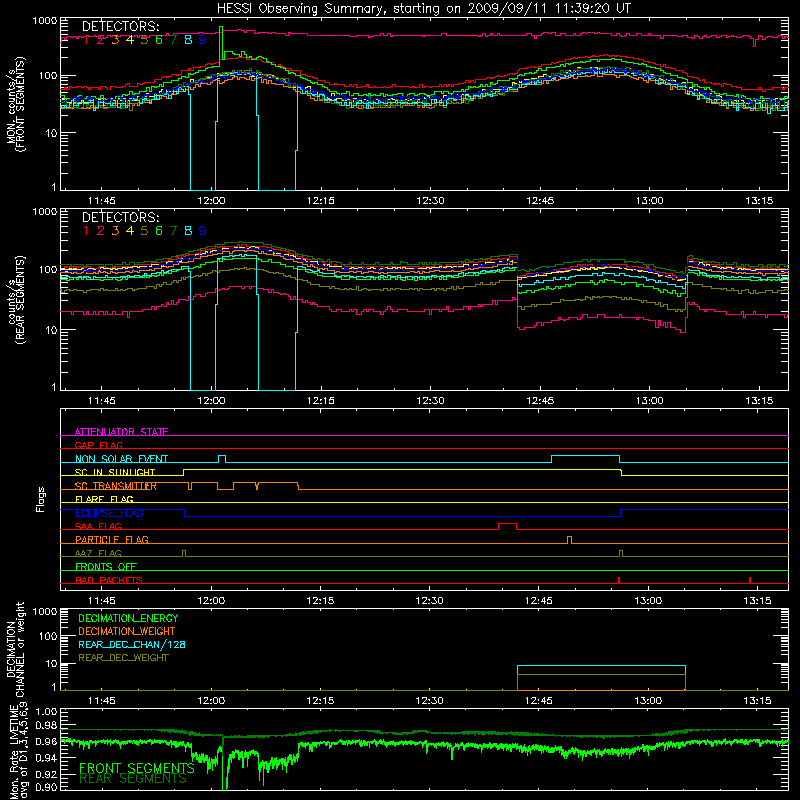Click the 0.98 y-axis value of the livetime plot
The width and height of the screenshot is (800, 800).
click(x=46, y=726)
